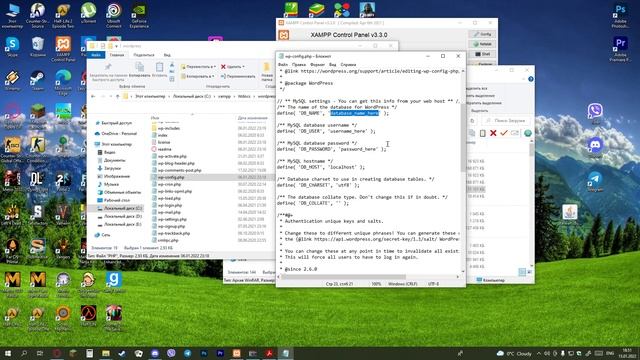Open the Edit menu in Notepad
The width and height of the screenshot is (640, 360).
click(x=299, y=64)
